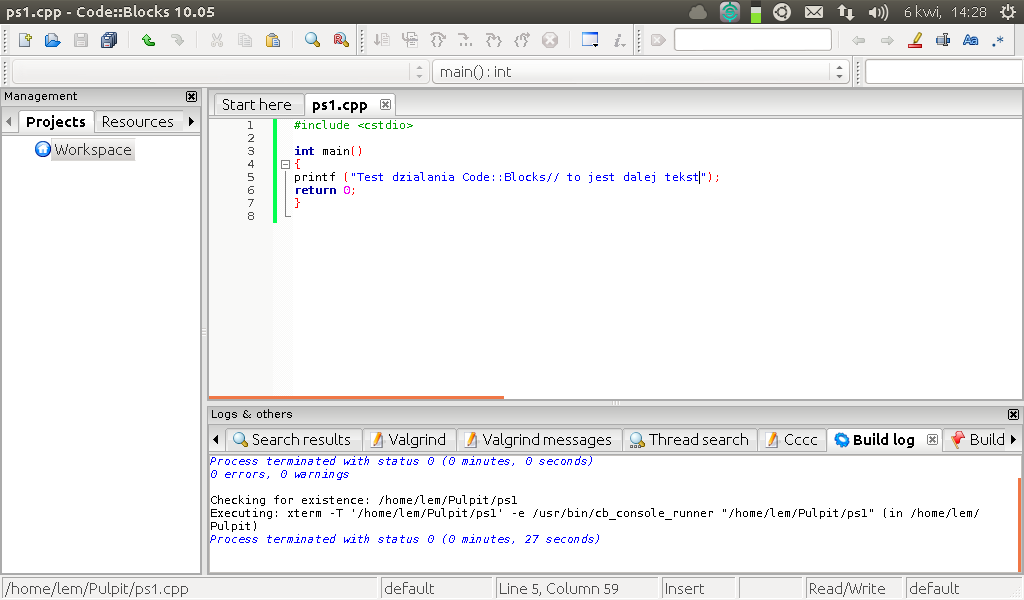Open the Find dialog
This screenshot has width=1024, height=600.
[x=313, y=39]
